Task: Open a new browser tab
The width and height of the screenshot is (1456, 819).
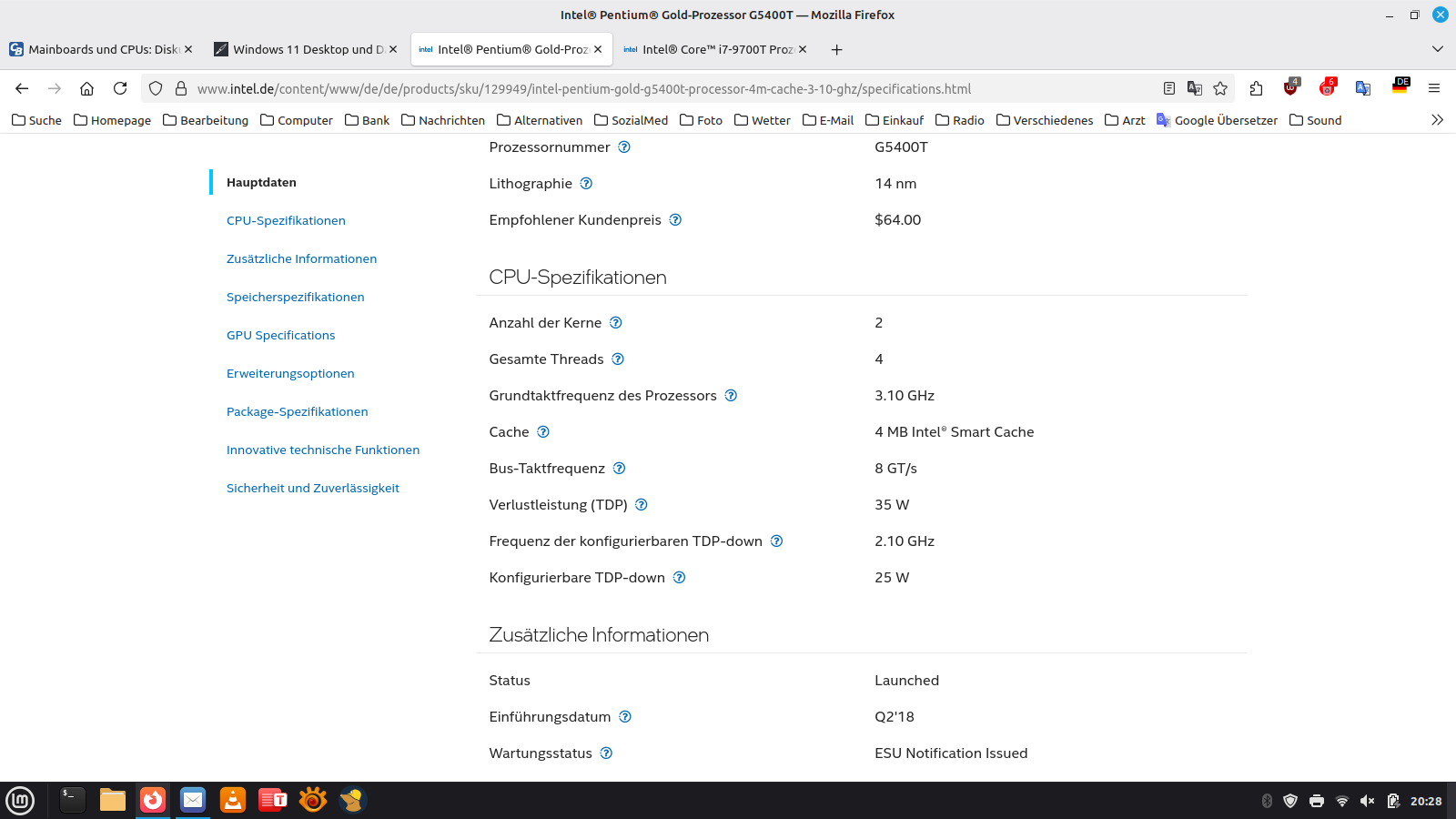Action: coord(836,49)
